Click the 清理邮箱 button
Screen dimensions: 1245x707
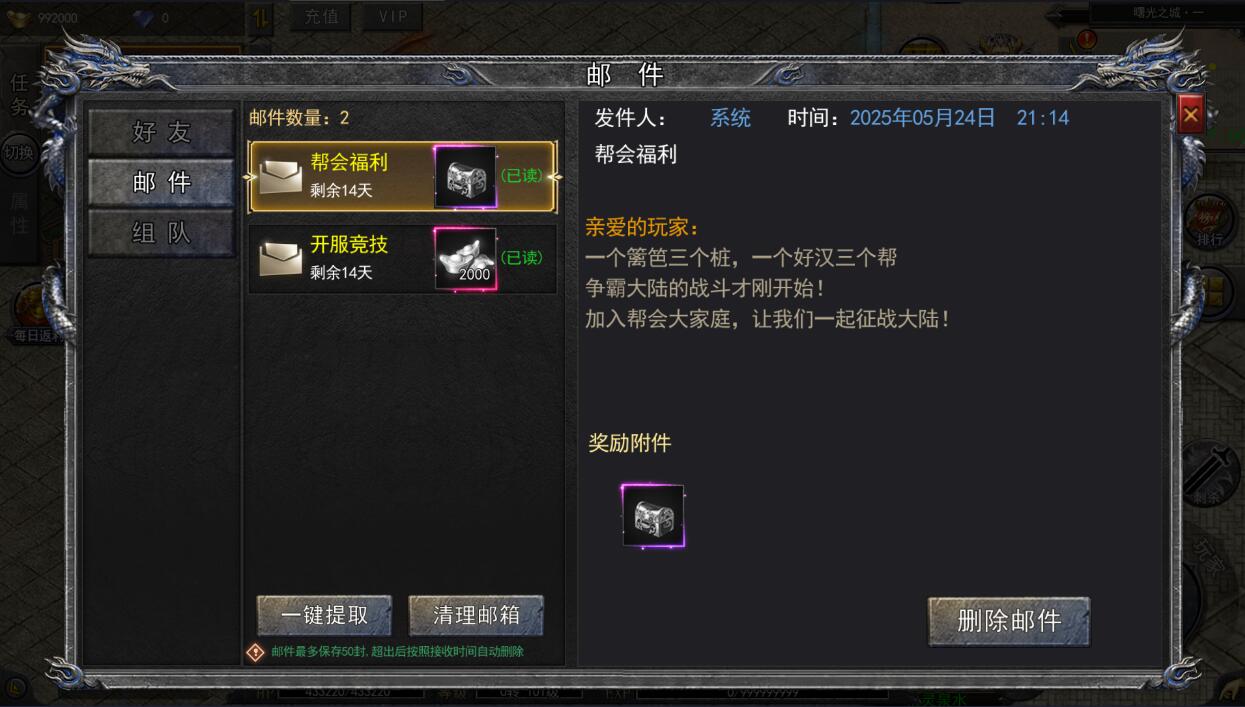click(x=476, y=616)
